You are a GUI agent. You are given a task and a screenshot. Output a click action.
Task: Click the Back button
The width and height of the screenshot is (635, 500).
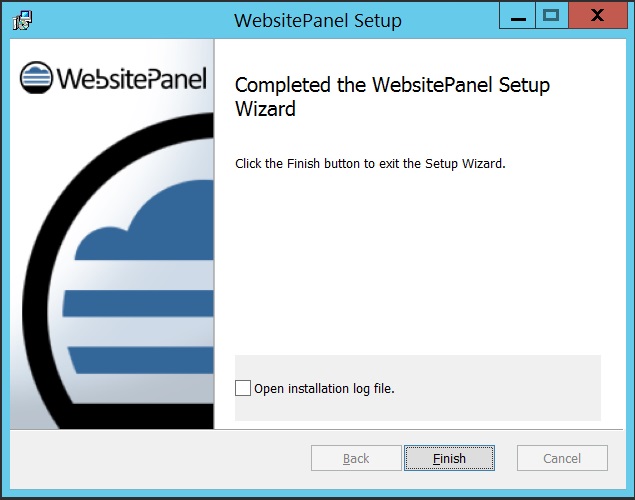pyautogui.click(x=356, y=458)
